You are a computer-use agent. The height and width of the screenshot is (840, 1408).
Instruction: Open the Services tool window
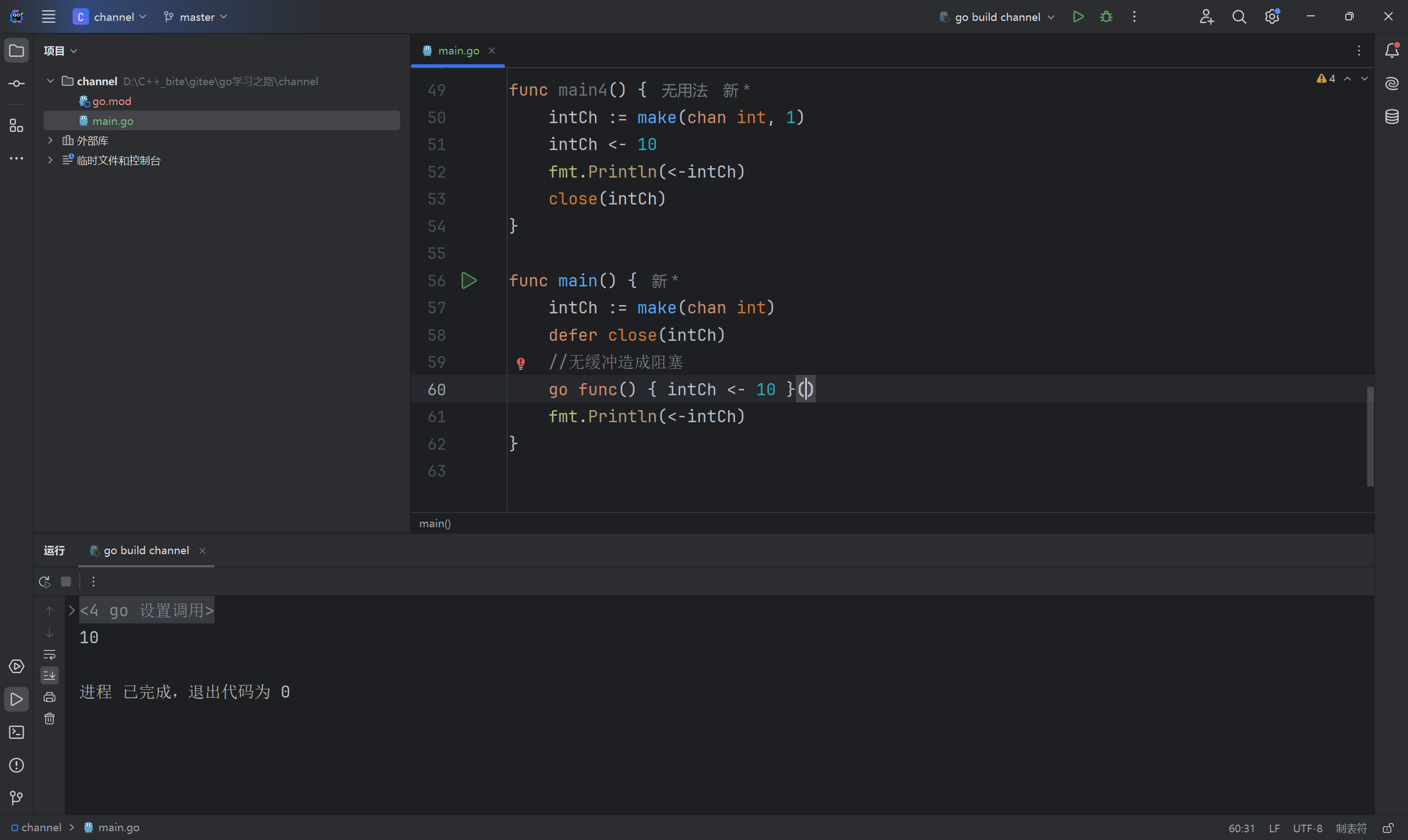(16, 666)
